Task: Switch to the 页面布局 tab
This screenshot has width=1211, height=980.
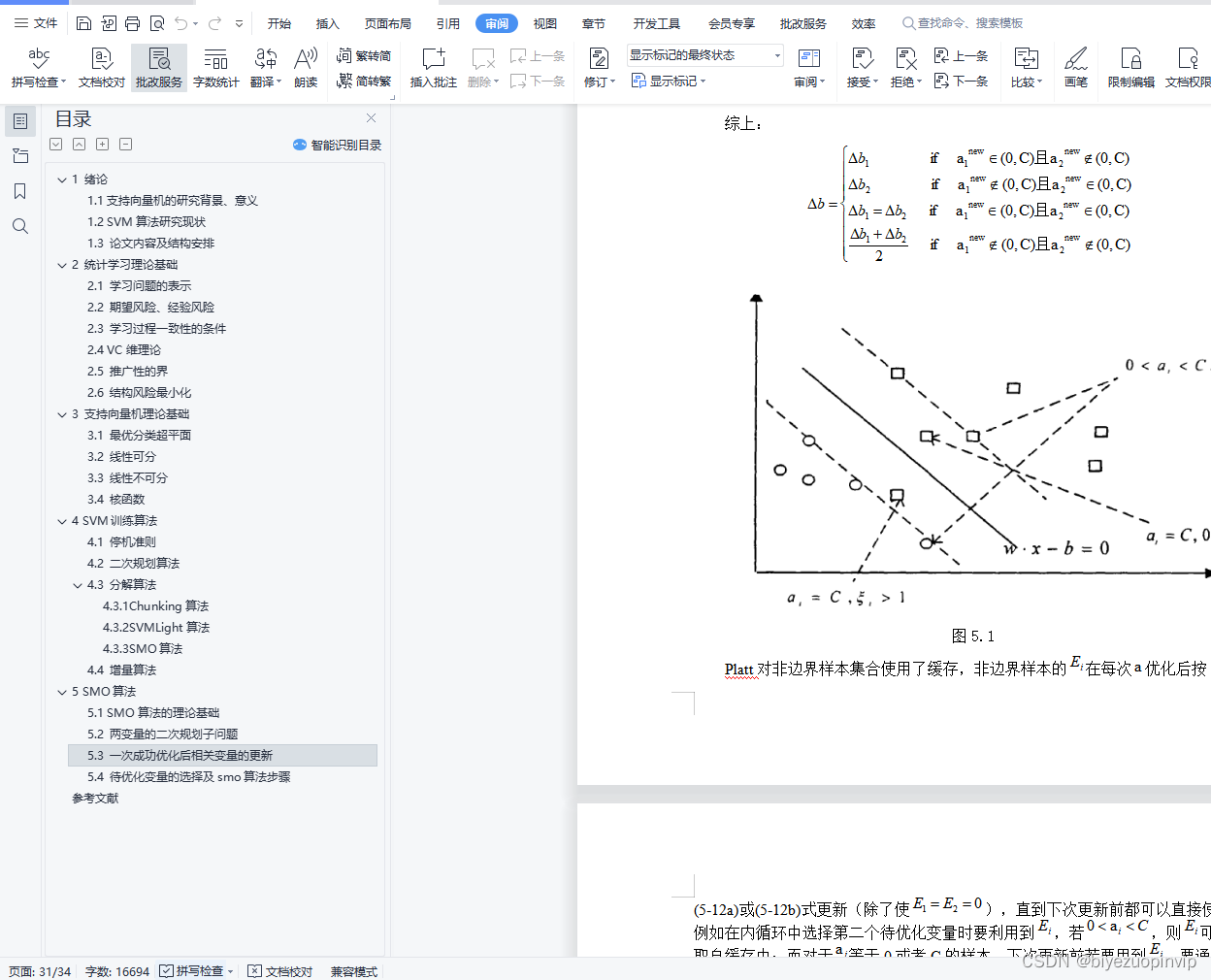Action: pyautogui.click(x=388, y=23)
